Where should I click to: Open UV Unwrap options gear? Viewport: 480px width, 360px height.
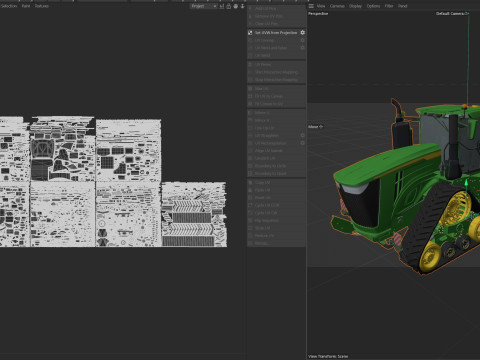(x=303, y=40)
